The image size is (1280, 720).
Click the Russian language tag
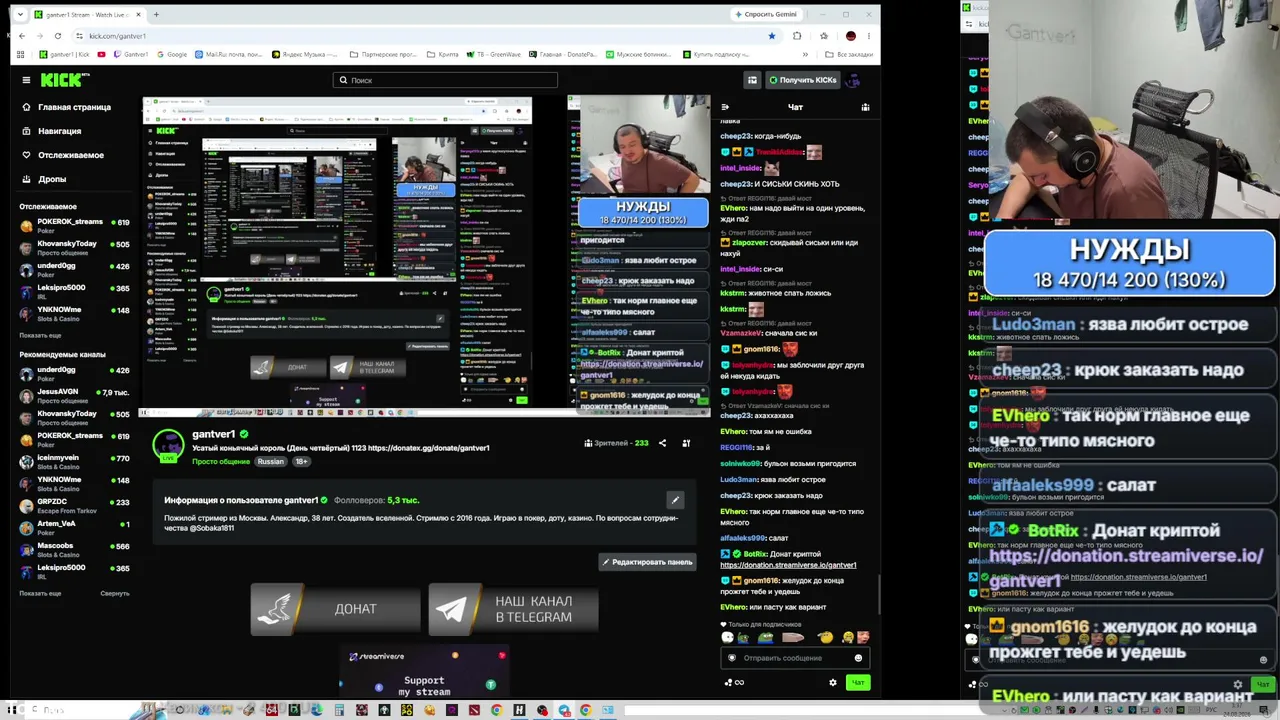coord(270,462)
